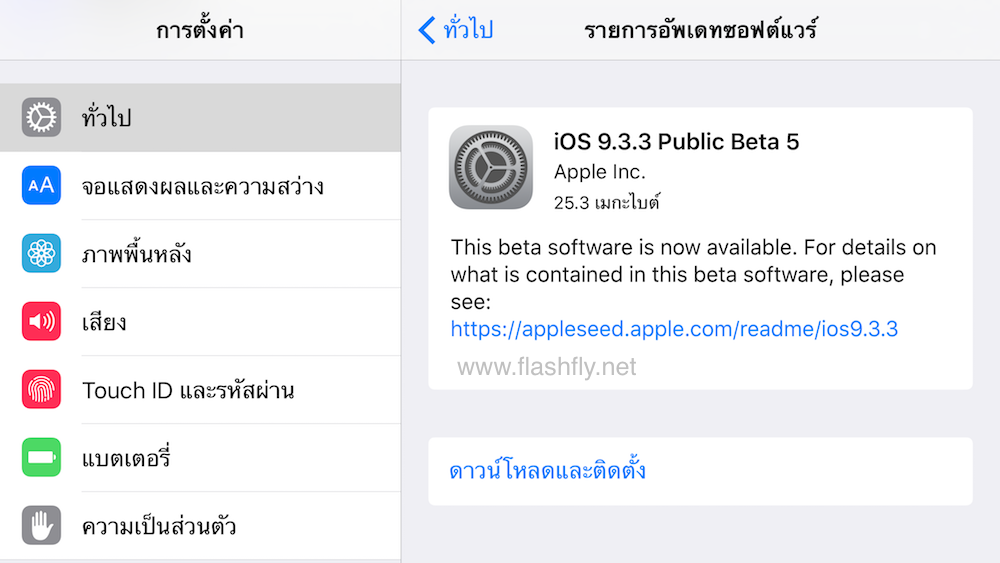
Task: Tap ดาวน์โหลดและติดตั้ง to install update
Action: point(547,470)
